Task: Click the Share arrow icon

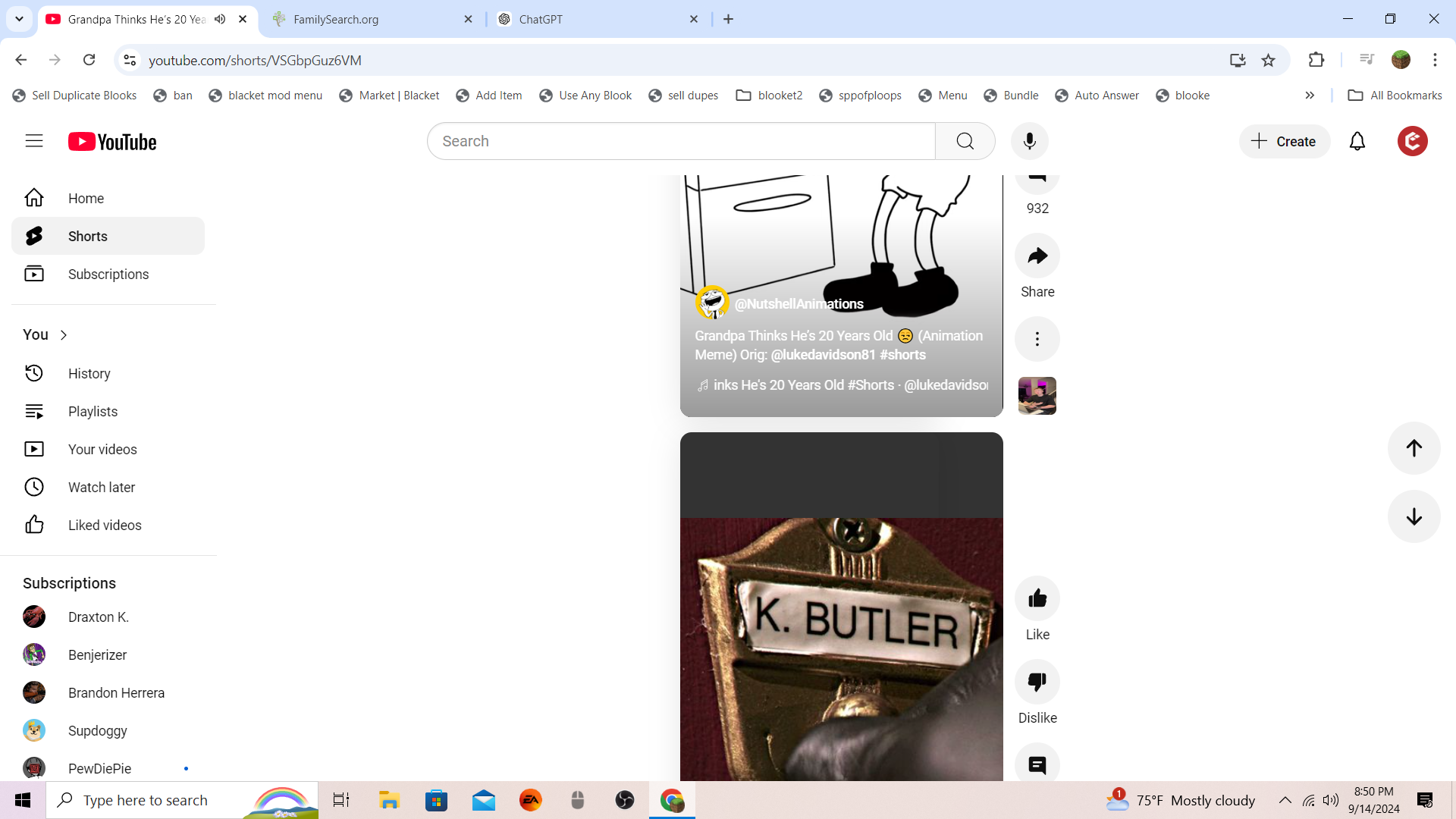Action: click(x=1037, y=256)
